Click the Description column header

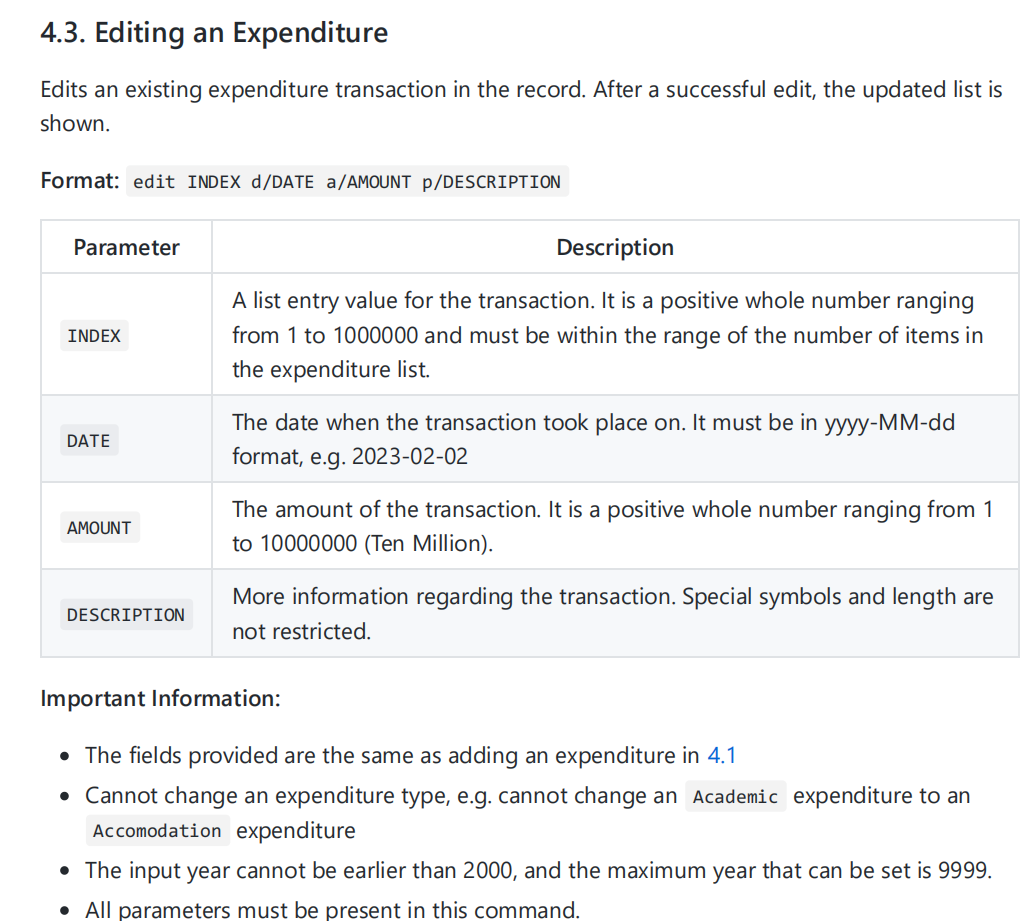click(x=615, y=247)
